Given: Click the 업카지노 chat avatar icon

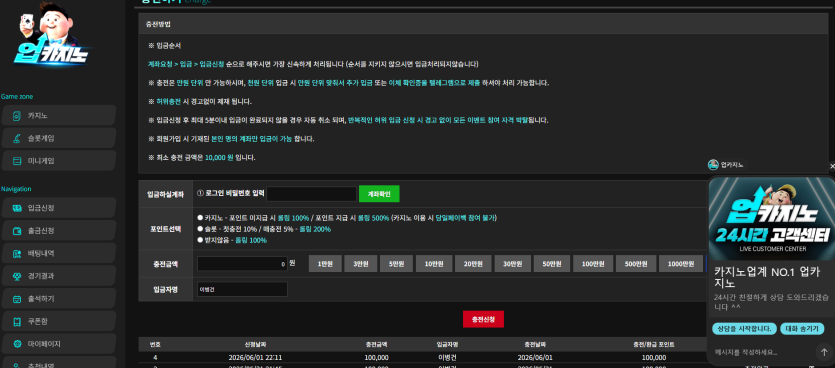Looking at the screenshot, I should [x=713, y=165].
